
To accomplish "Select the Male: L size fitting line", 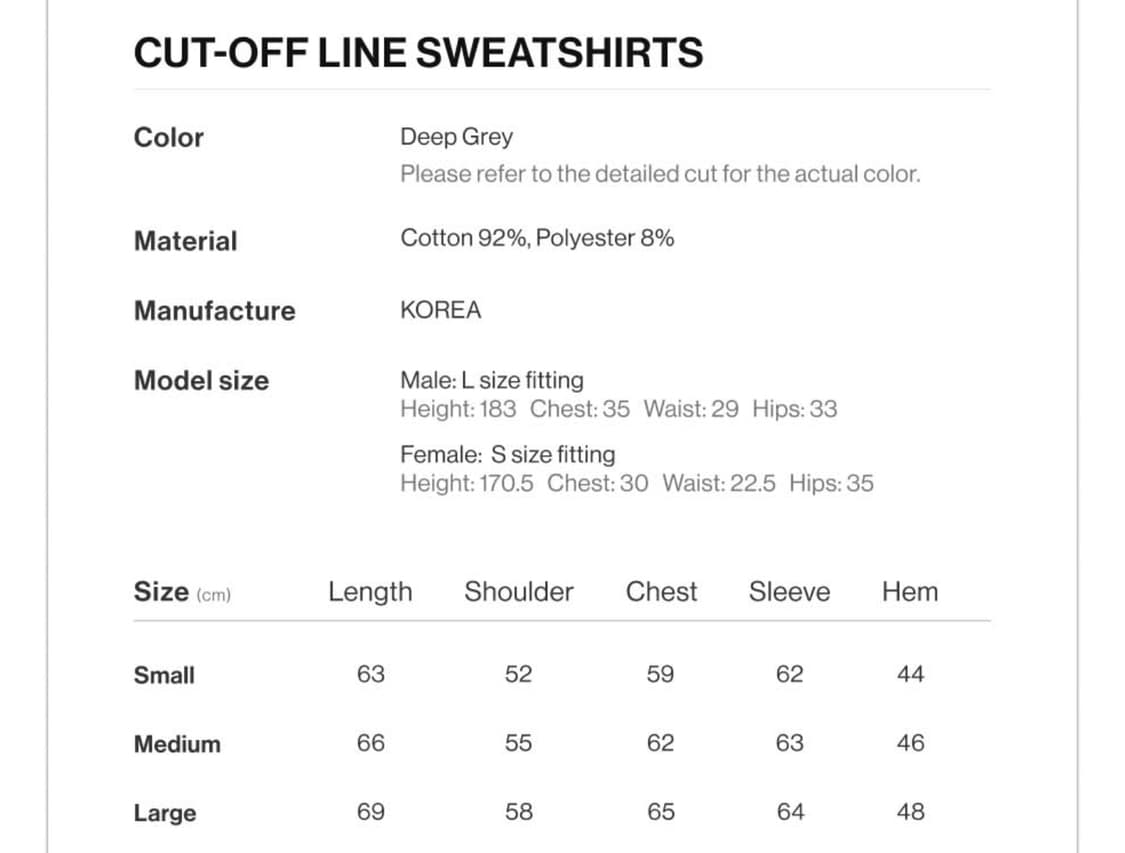I will pyautogui.click(x=491, y=380).
